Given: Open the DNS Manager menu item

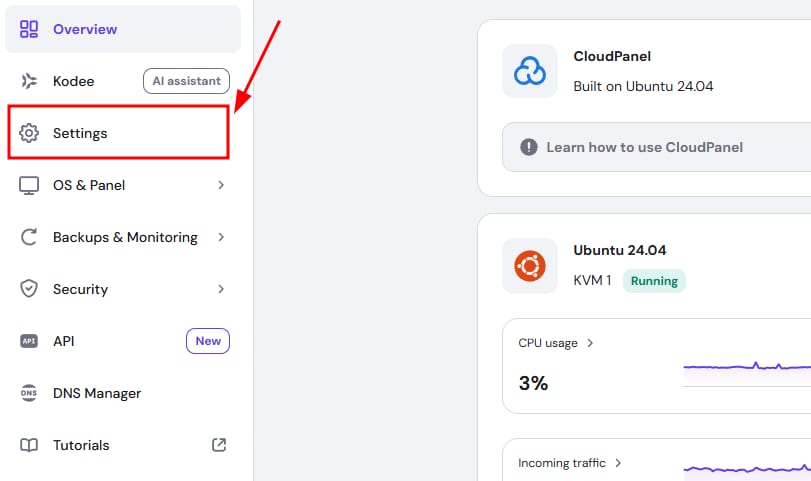Looking at the screenshot, I should [x=97, y=393].
